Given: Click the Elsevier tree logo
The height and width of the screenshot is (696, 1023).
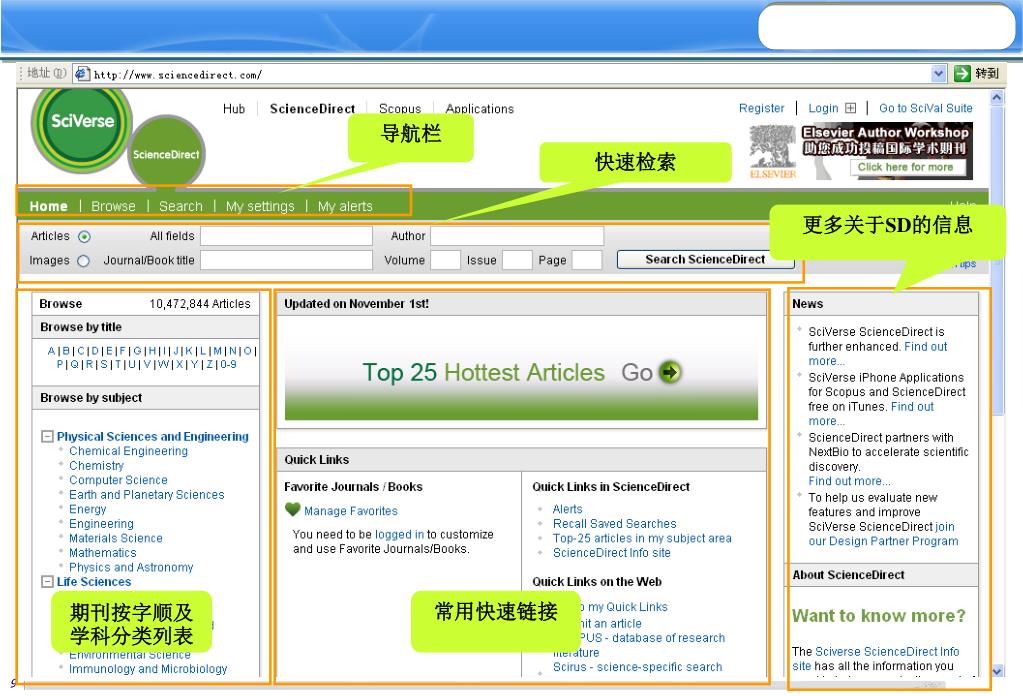Looking at the screenshot, I should 772,152.
